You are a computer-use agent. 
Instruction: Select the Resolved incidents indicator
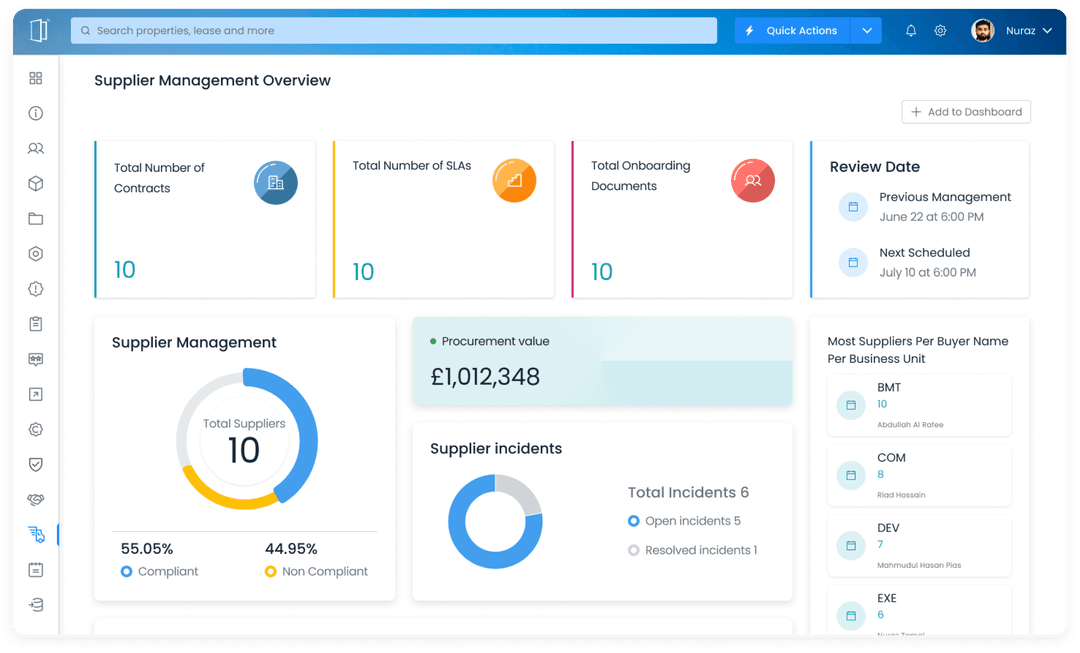pyautogui.click(x=632, y=550)
